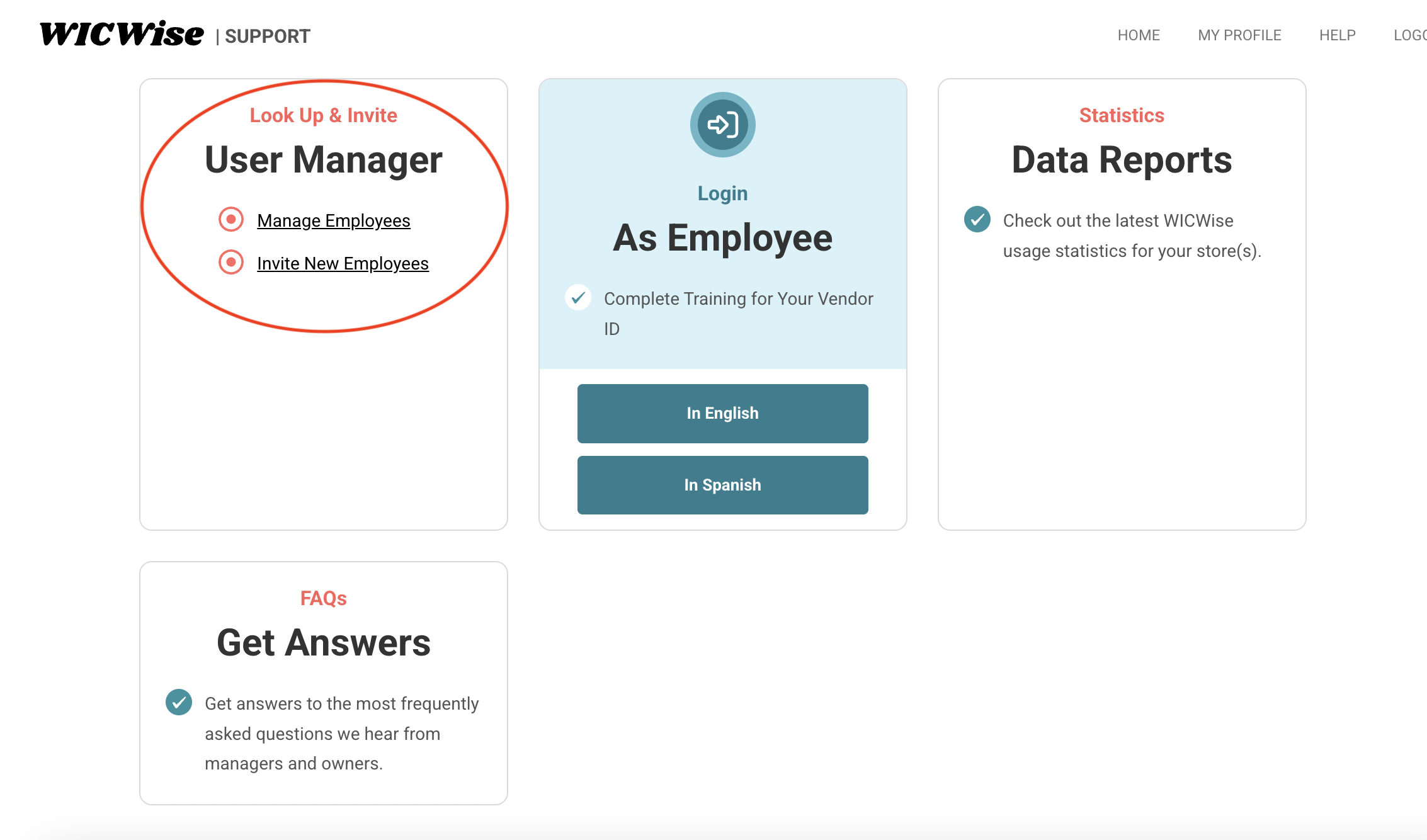1427x840 pixels.
Task: Click 'Get answers to the most frequently' text
Action: click(341, 703)
